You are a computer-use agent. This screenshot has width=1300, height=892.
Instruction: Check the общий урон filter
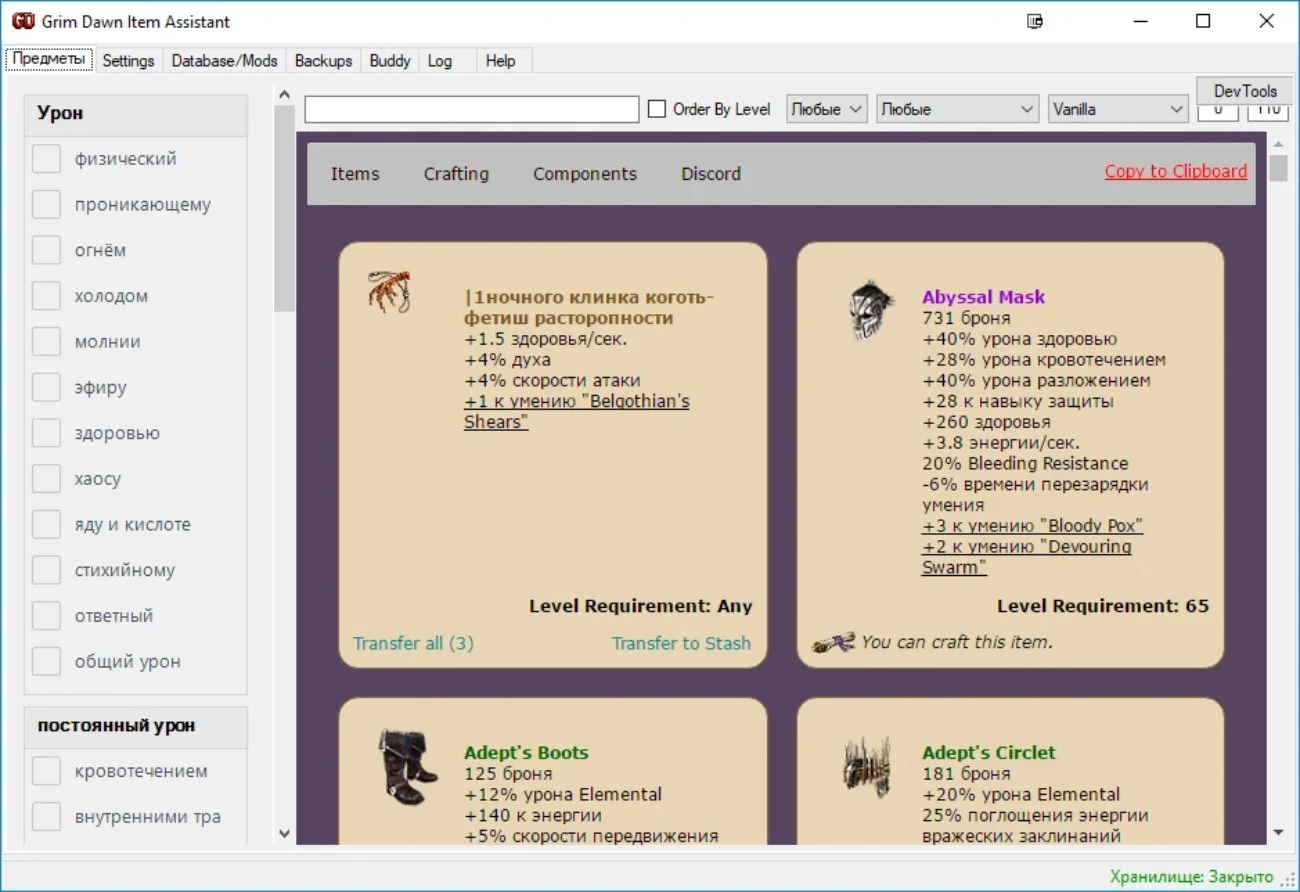(x=47, y=662)
